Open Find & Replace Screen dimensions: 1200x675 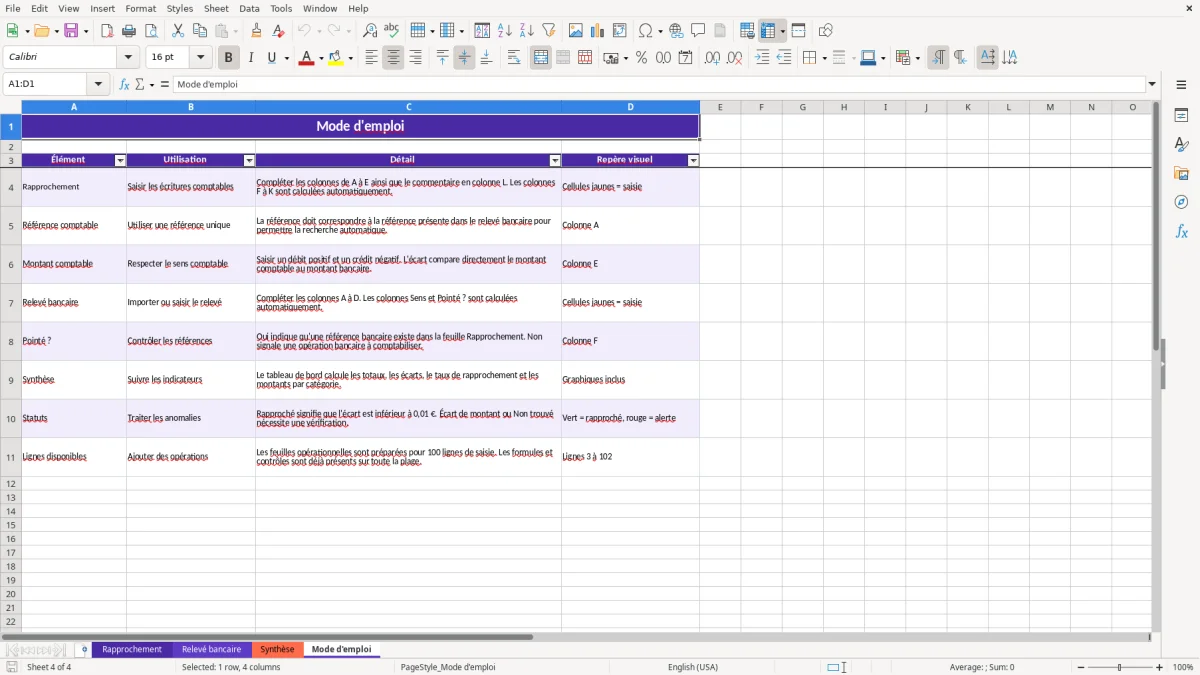370,31
